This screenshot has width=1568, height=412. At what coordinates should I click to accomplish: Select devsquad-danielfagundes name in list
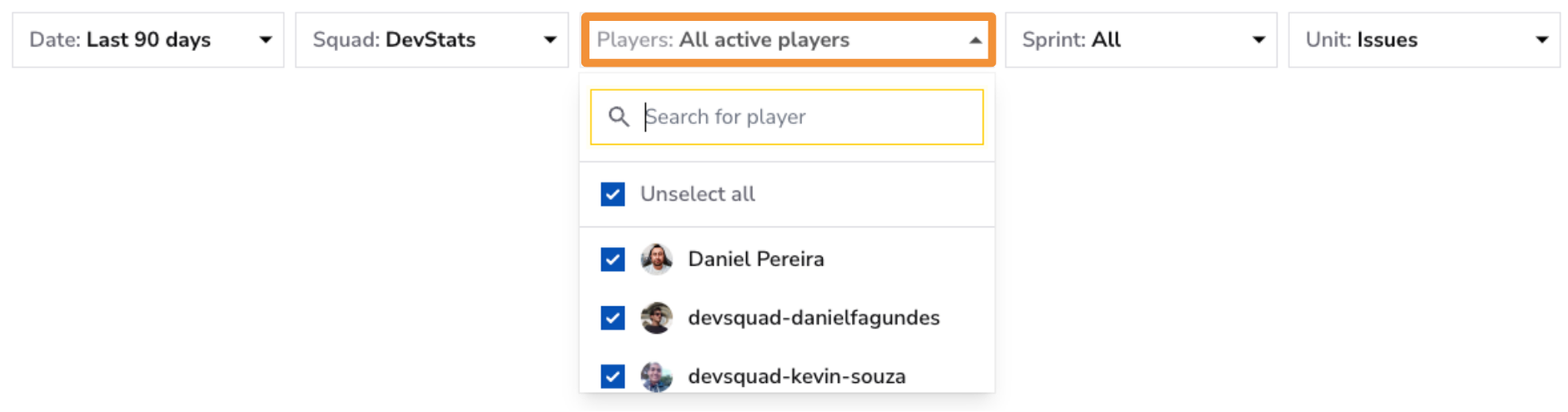[x=814, y=318]
